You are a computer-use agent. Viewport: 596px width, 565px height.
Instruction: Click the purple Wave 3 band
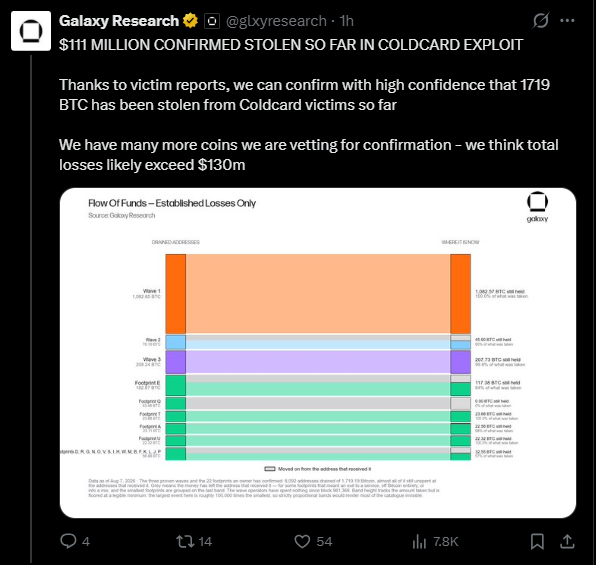tap(318, 362)
